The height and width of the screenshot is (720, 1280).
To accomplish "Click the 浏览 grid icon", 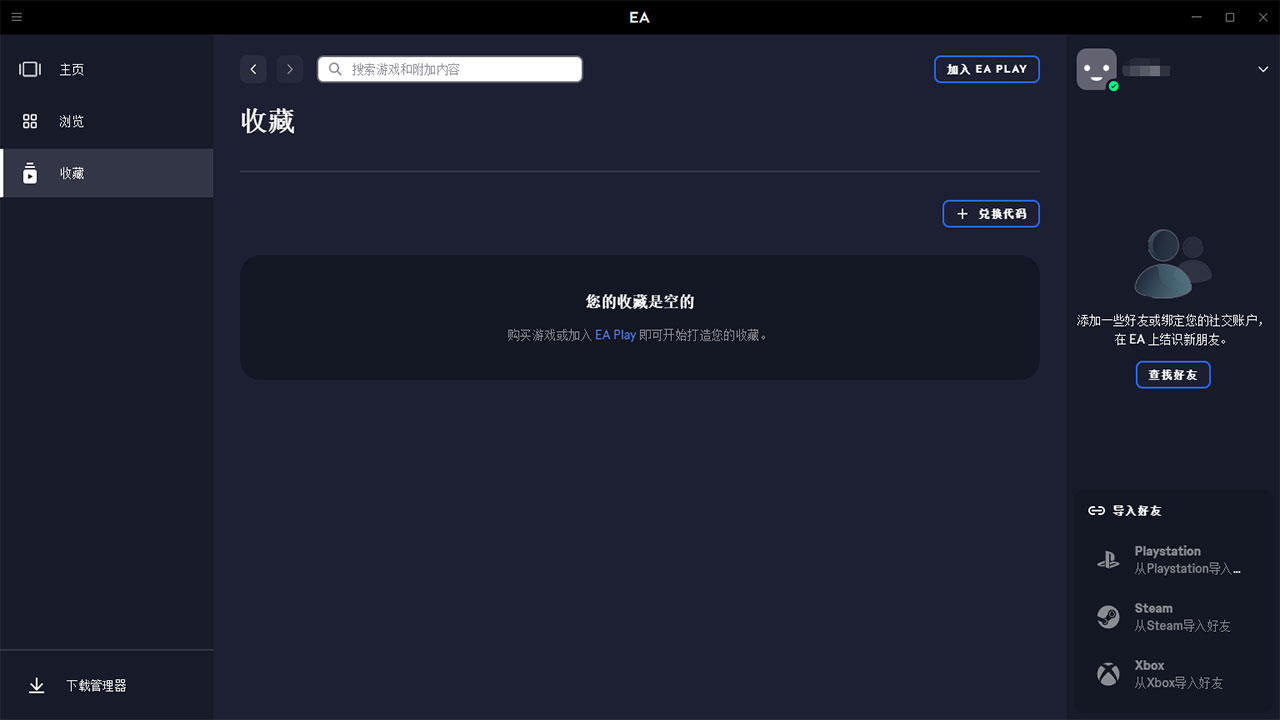I will [30, 121].
